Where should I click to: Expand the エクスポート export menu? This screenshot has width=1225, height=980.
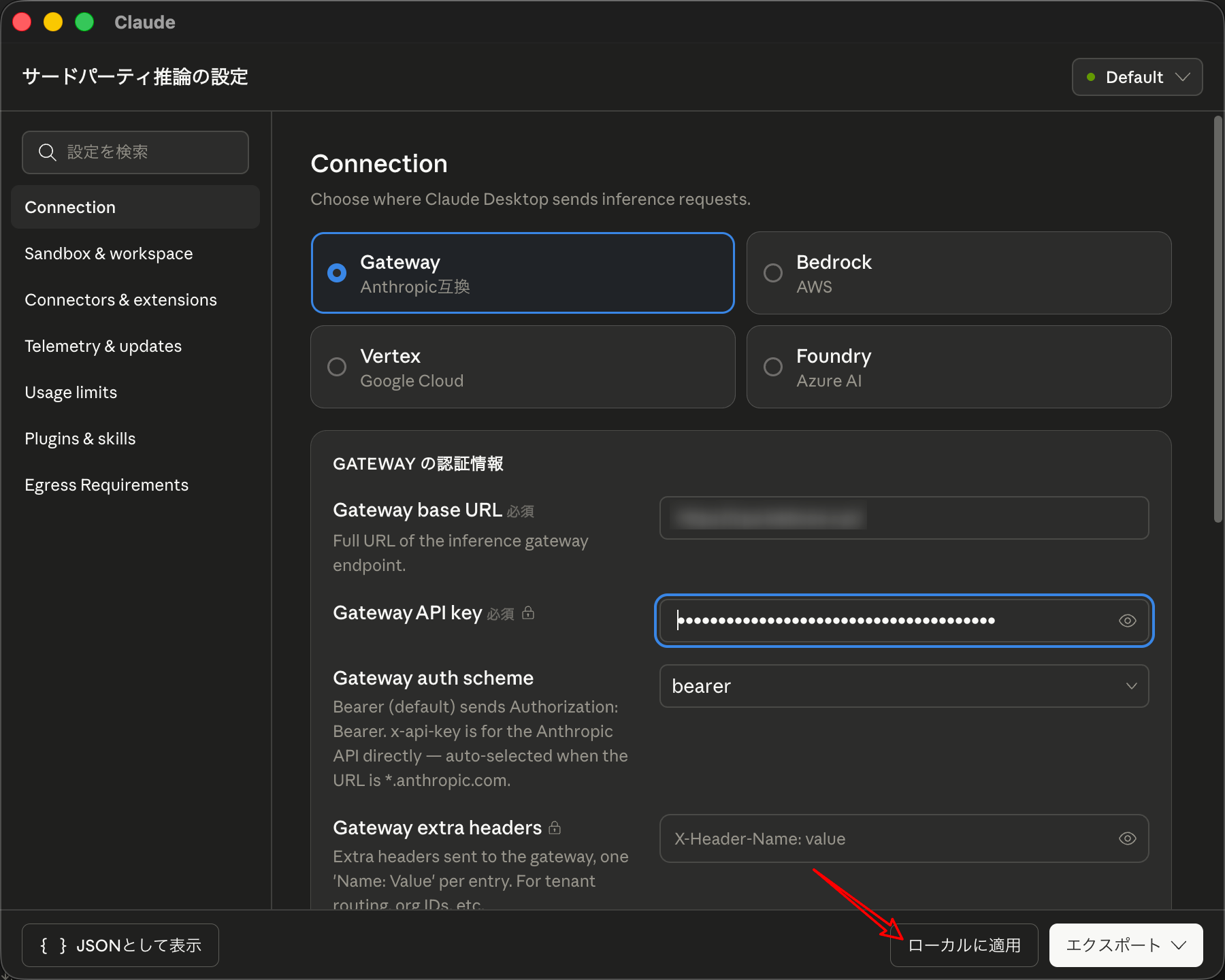point(1126,945)
